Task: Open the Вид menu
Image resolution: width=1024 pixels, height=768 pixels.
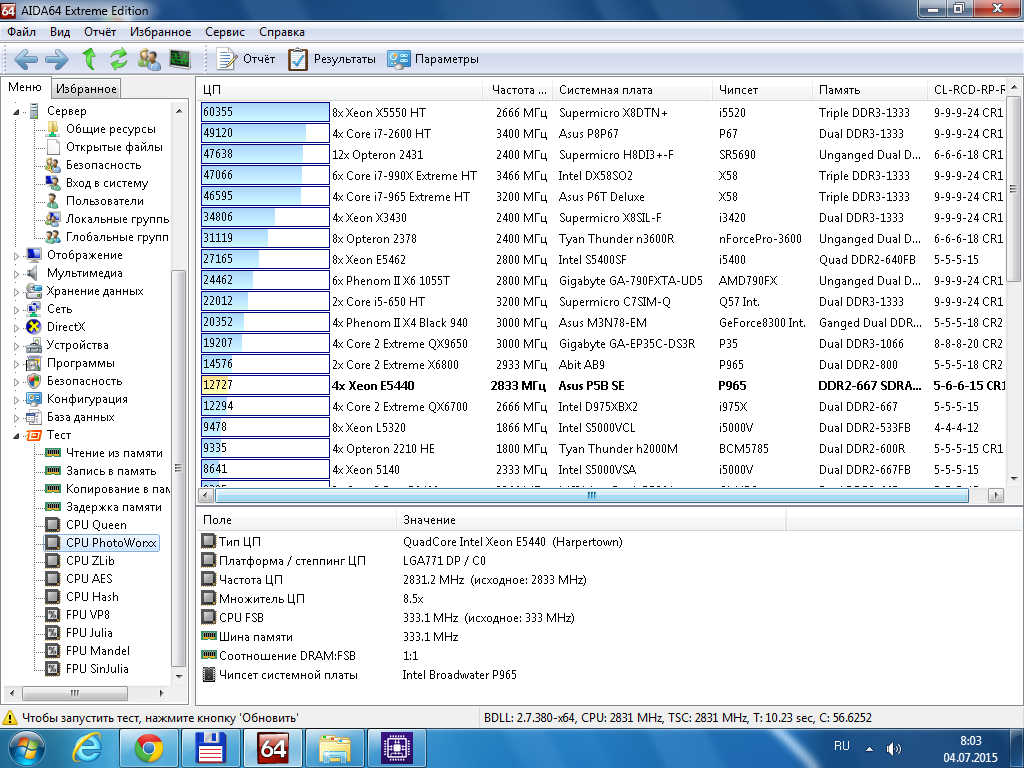Action: click(x=59, y=32)
